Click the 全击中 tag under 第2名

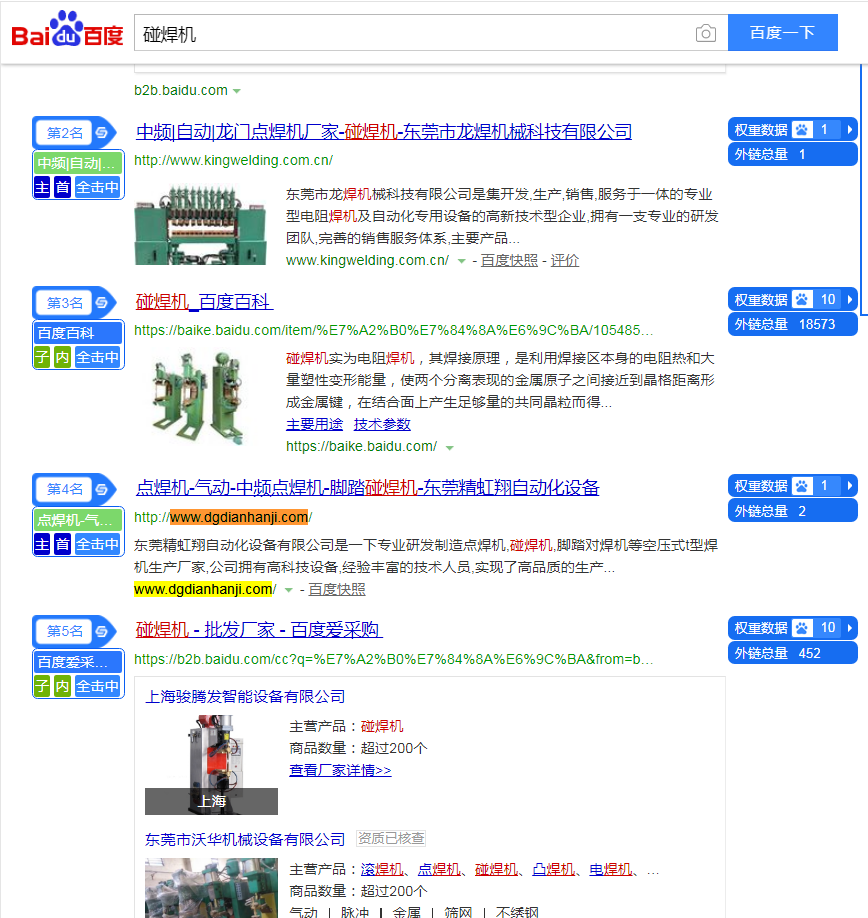point(97,187)
